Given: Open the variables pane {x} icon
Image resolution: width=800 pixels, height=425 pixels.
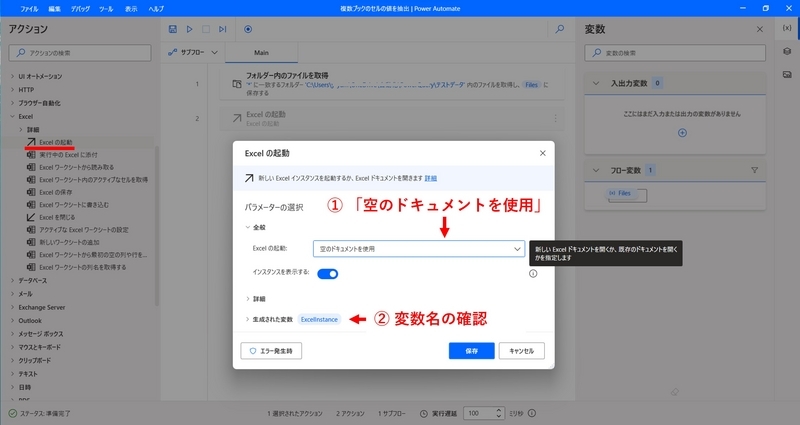Looking at the screenshot, I should click(x=787, y=28).
